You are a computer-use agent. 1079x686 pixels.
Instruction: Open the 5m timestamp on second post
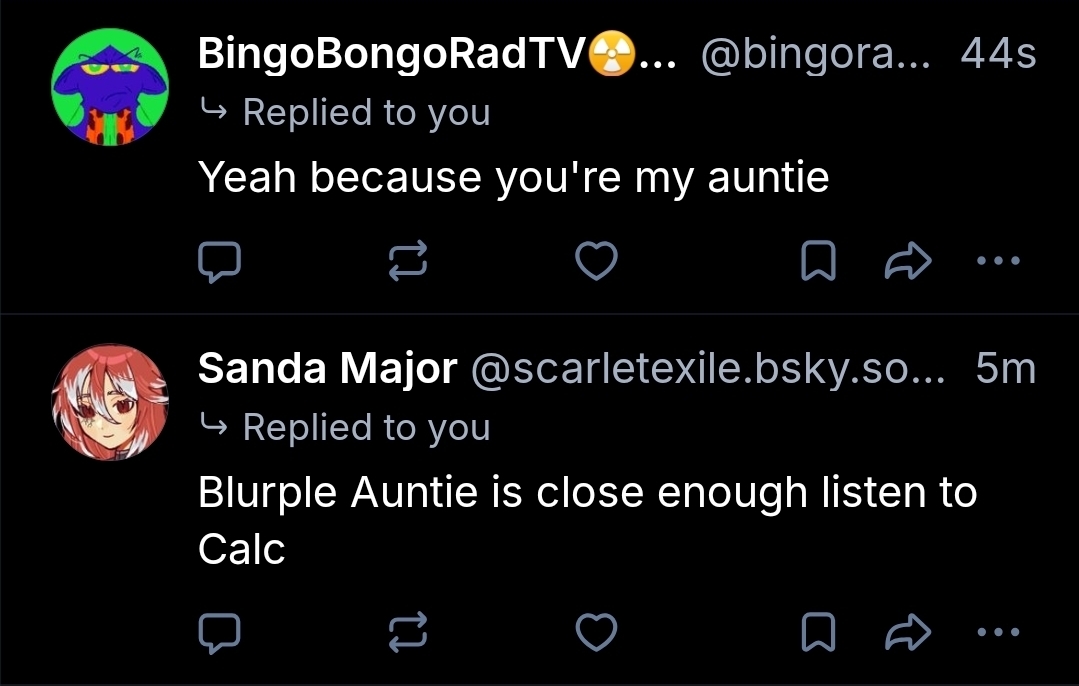(x=1005, y=370)
